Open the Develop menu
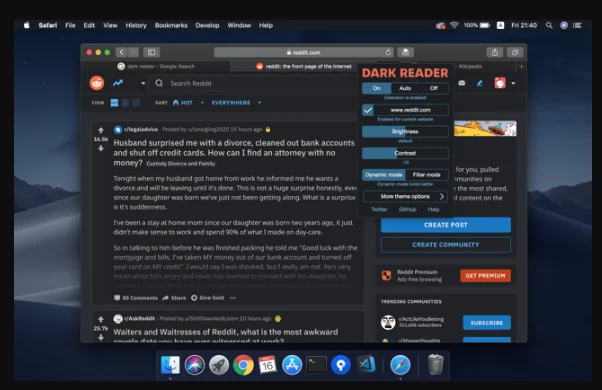Image resolution: width=602 pixels, height=390 pixels. (207, 25)
